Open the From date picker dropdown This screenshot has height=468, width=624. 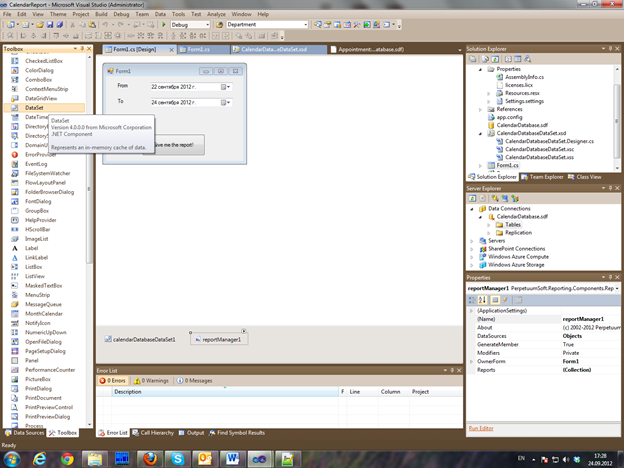226,87
